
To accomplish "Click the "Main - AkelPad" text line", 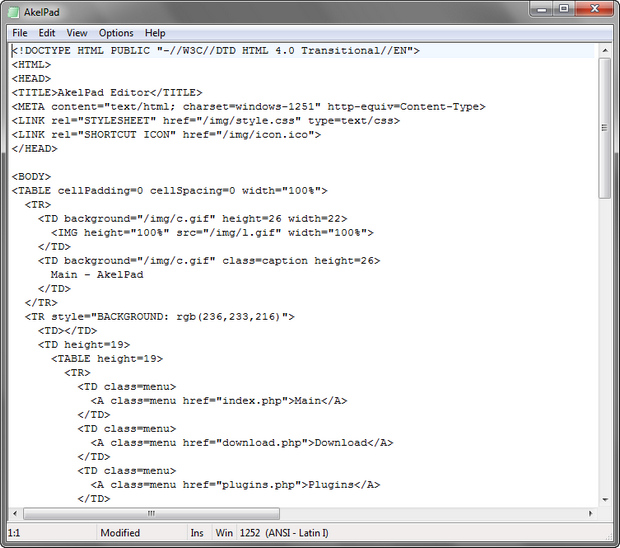I will [x=97, y=275].
